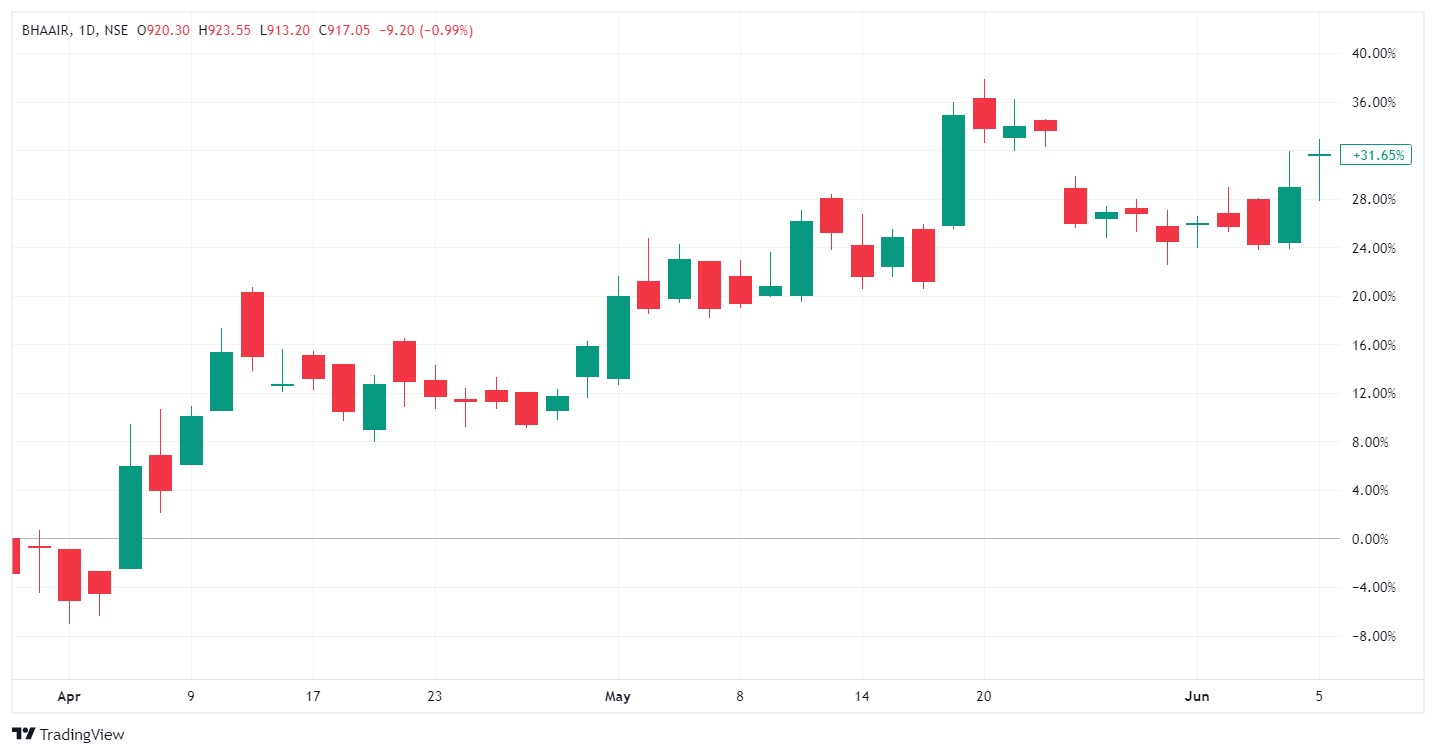Screen dimensions: 1436x755
Task: Click the +31.65% current price label
Action: coord(1378,155)
